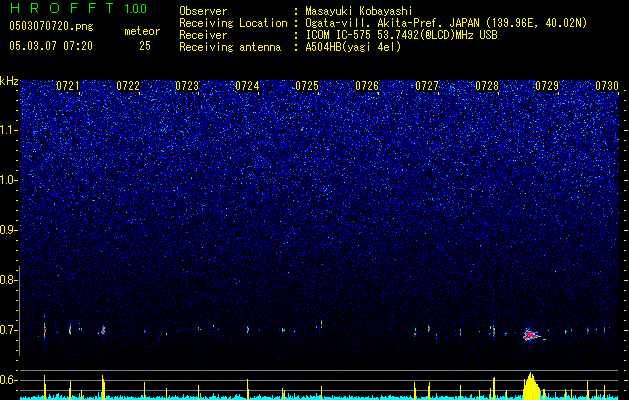Click the Receiving antenna label
The image size is (629, 400).
(x=230, y=47)
